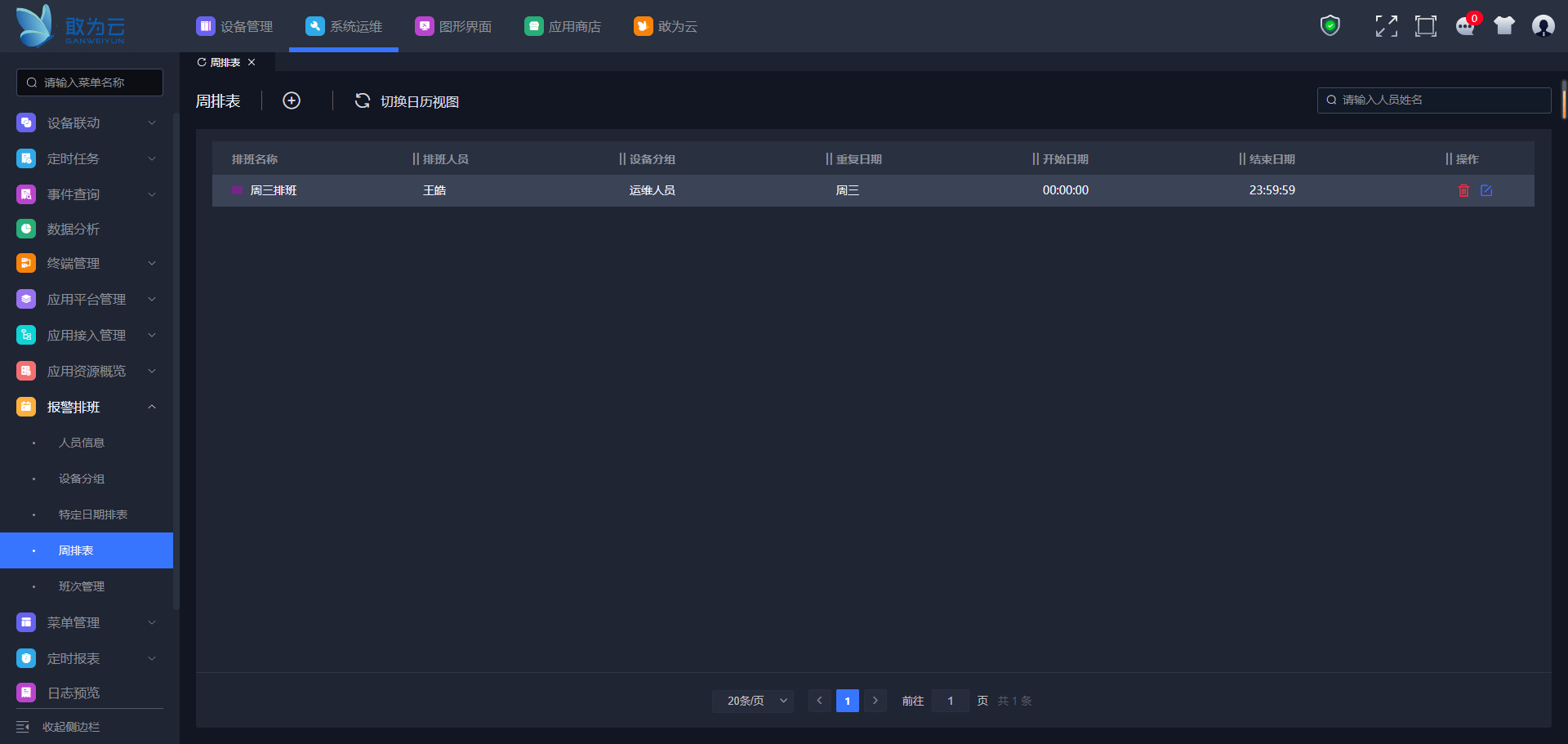Go to the previous page arrow
The width and height of the screenshot is (1568, 744).
[819, 701]
